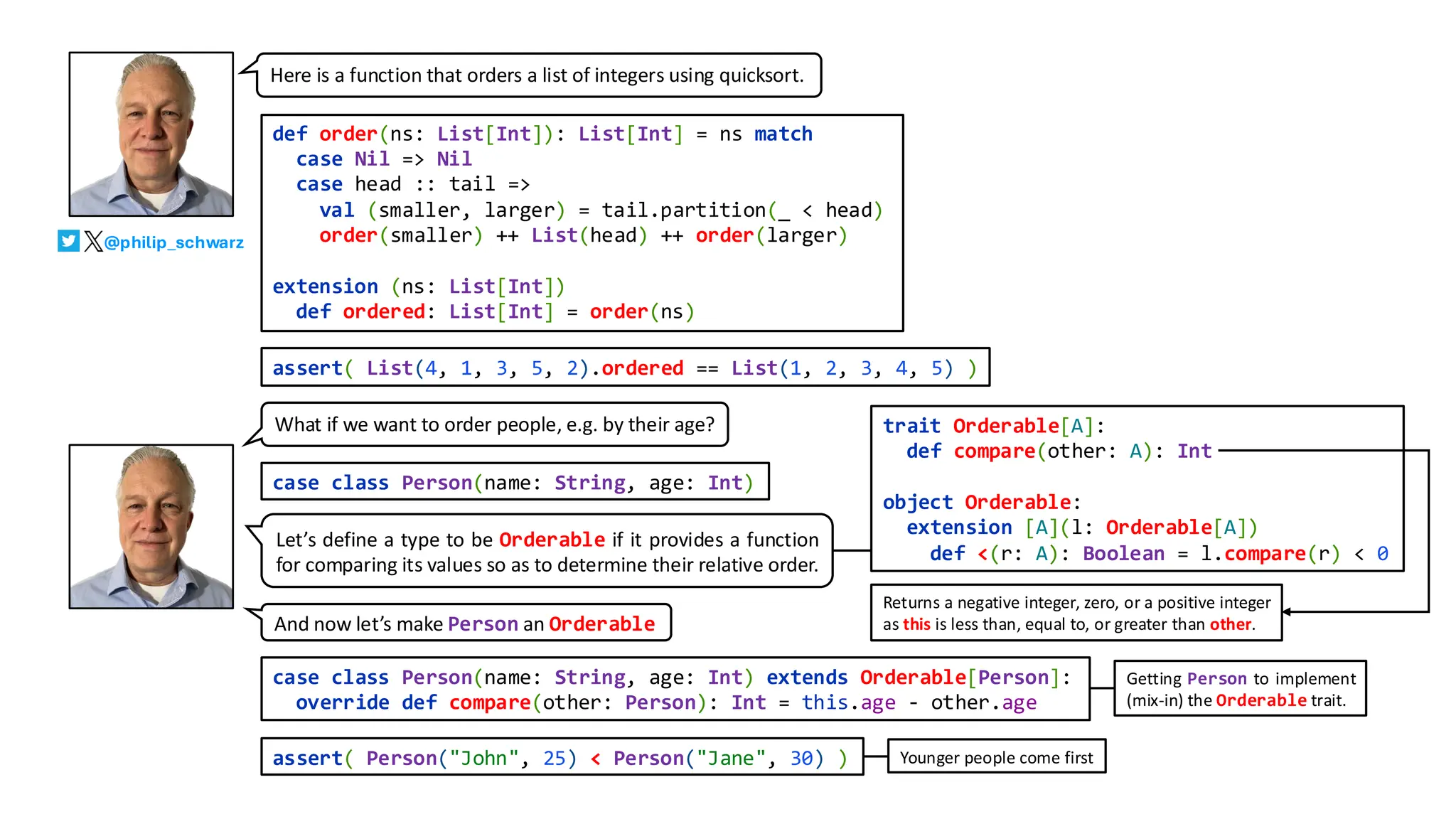Click the simple case class Person box
1456x819 pixels.
pyautogui.click(x=514, y=482)
